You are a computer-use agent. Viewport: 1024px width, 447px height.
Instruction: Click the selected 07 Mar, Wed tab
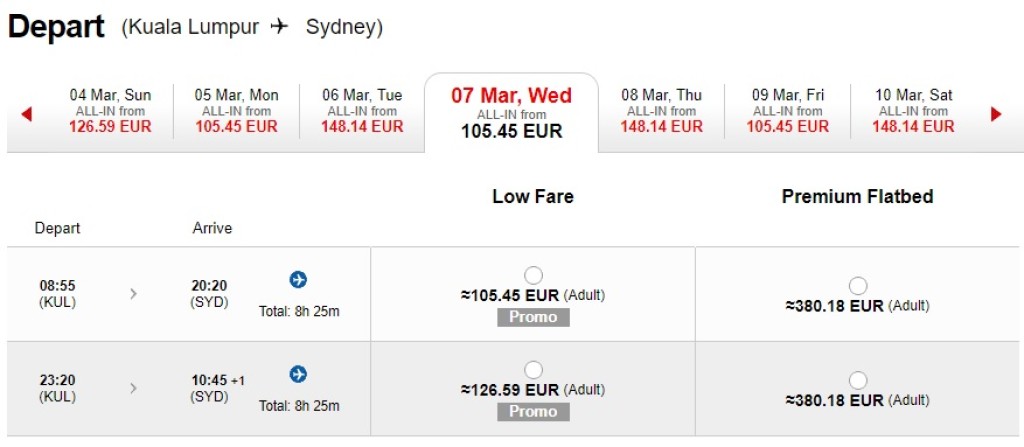tap(511, 112)
